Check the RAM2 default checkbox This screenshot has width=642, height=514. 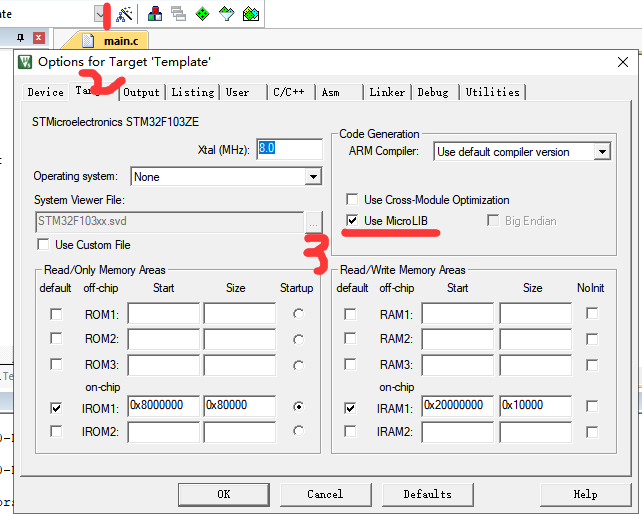coord(350,339)
